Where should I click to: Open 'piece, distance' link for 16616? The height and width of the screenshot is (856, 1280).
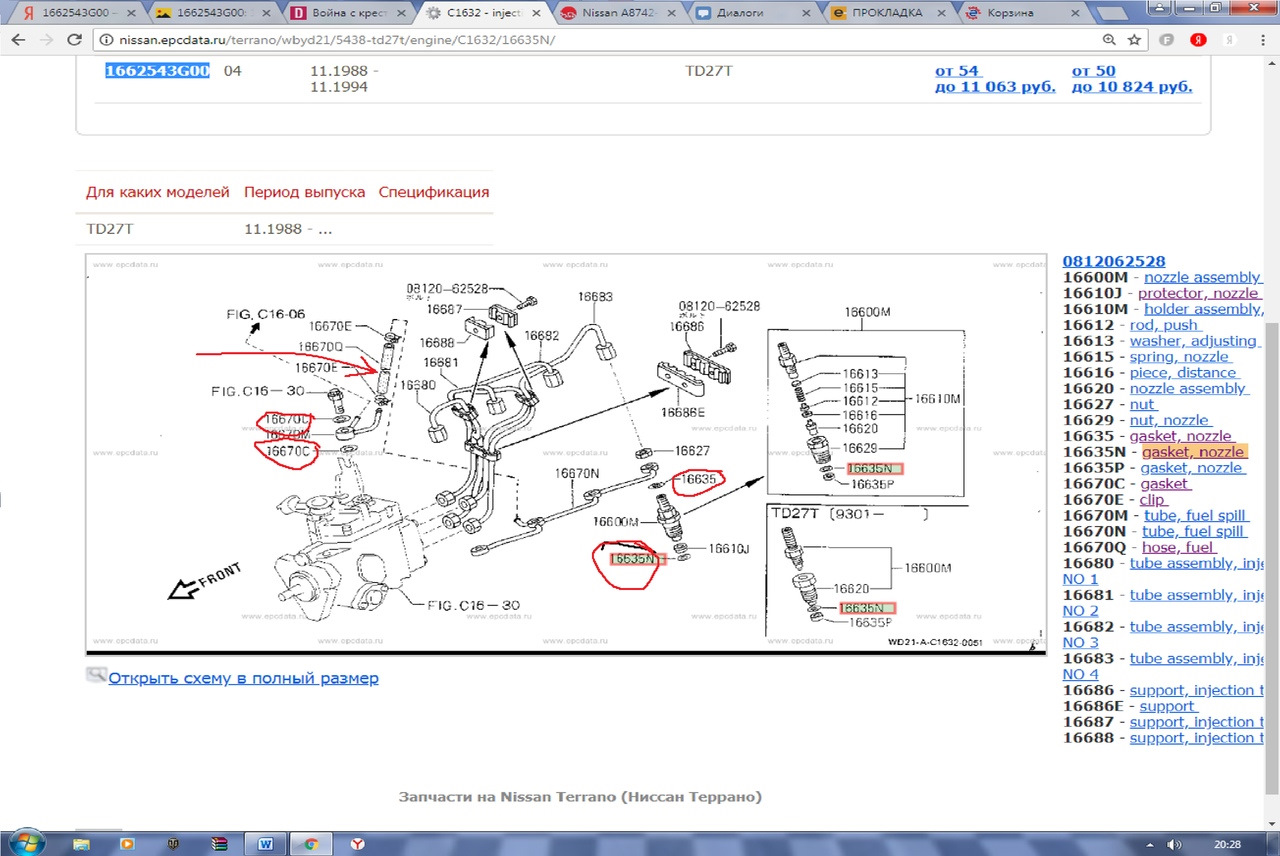(x=1183, y=373)
